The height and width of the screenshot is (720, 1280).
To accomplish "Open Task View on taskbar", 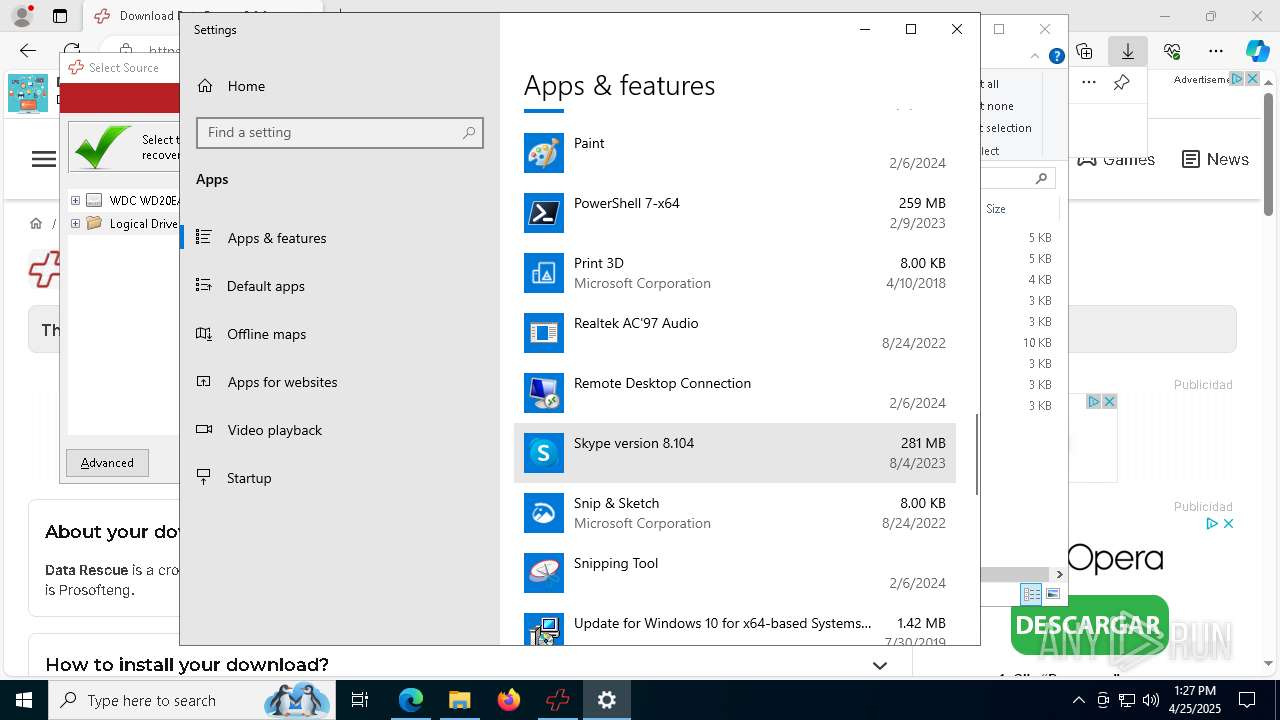I will tap(360, 700).
